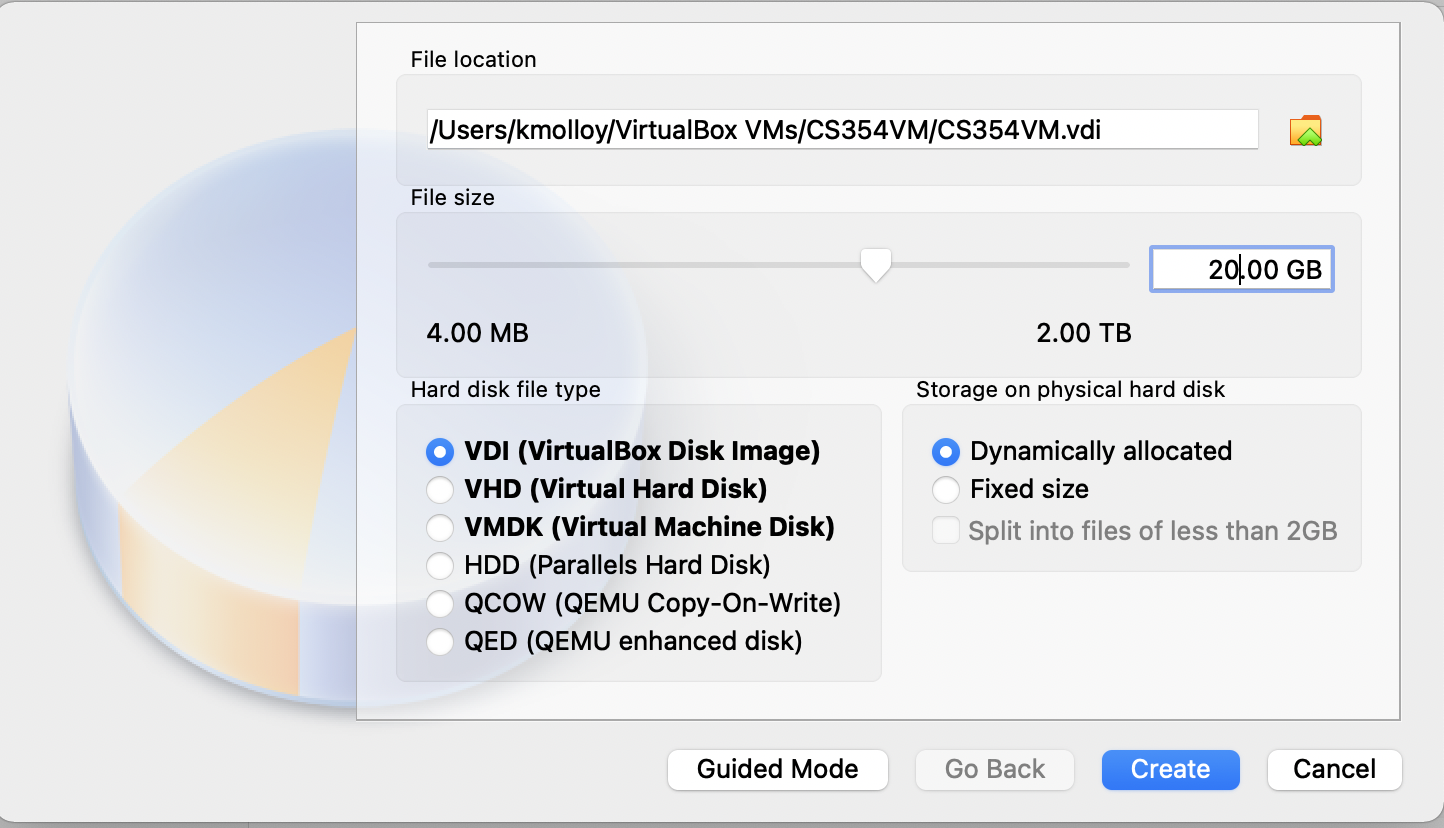The width and height of the screenshot is (1444, 828).
Task: Select QED QEMU enhanced disk format
Action: 440,641
